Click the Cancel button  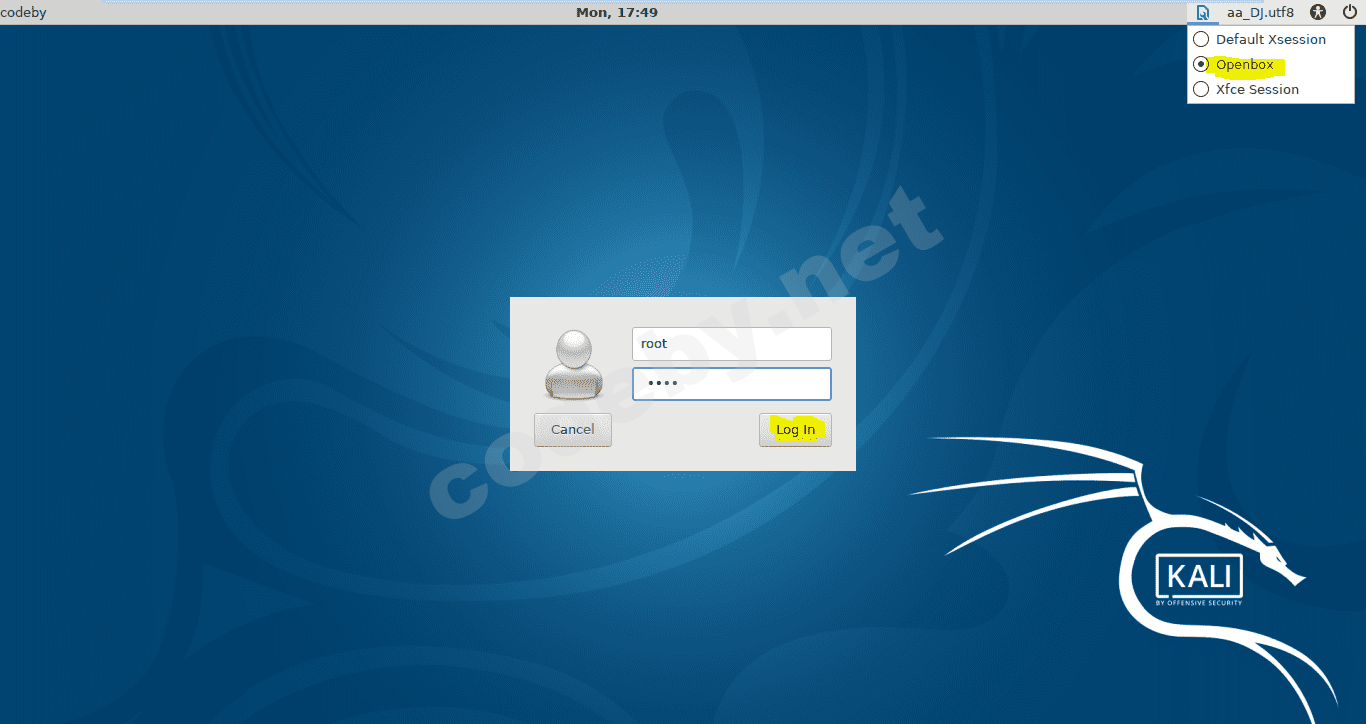(572, 430)
